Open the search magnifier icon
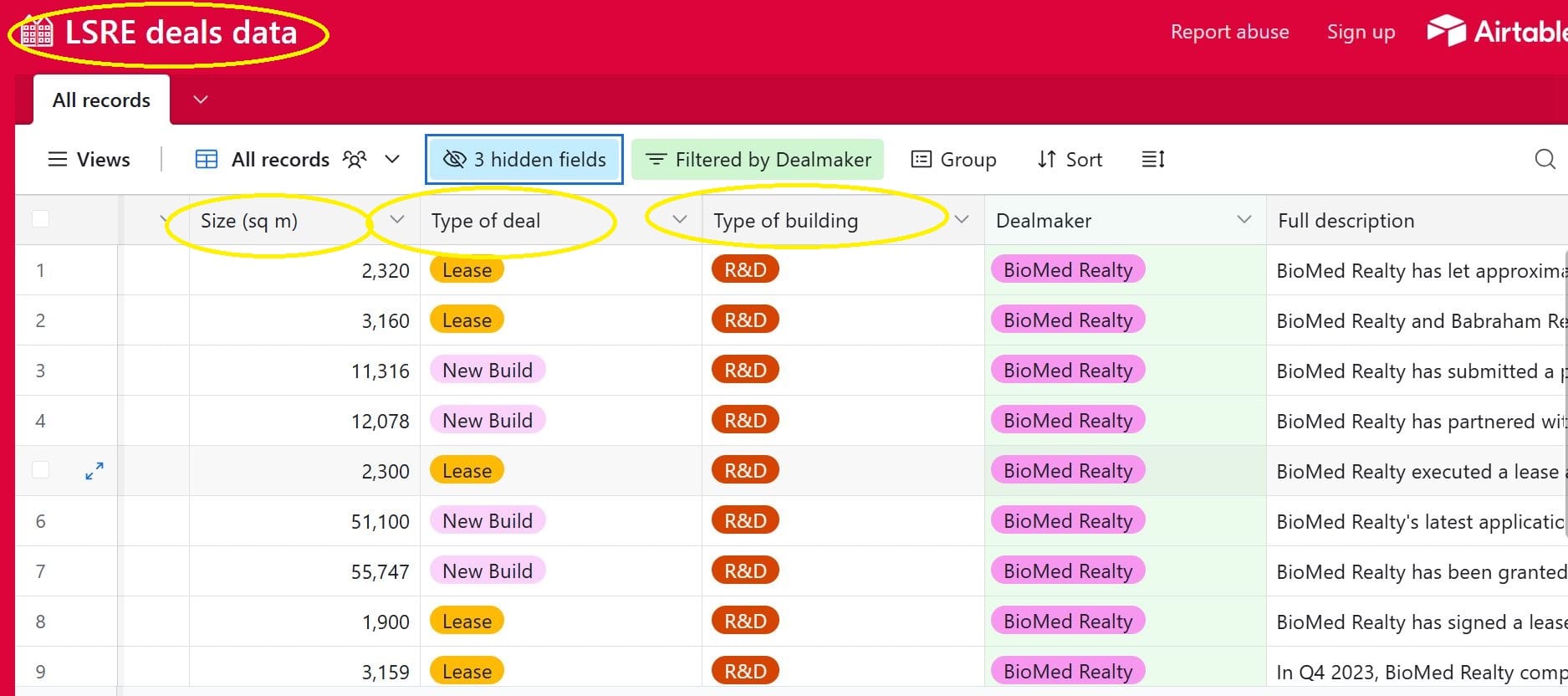The height and width of the screenshot is (696, 1568). tap(1545, 159)
